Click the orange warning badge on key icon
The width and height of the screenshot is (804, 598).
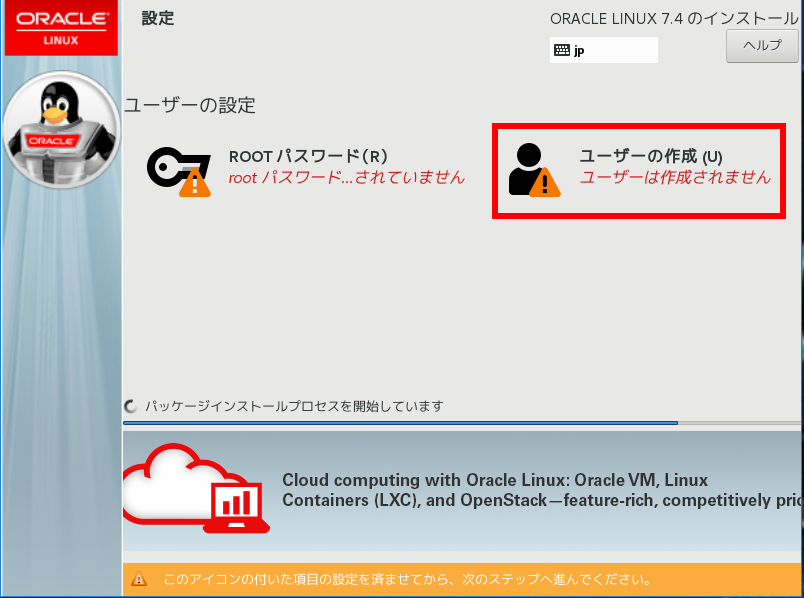click(x=195, y=183)
